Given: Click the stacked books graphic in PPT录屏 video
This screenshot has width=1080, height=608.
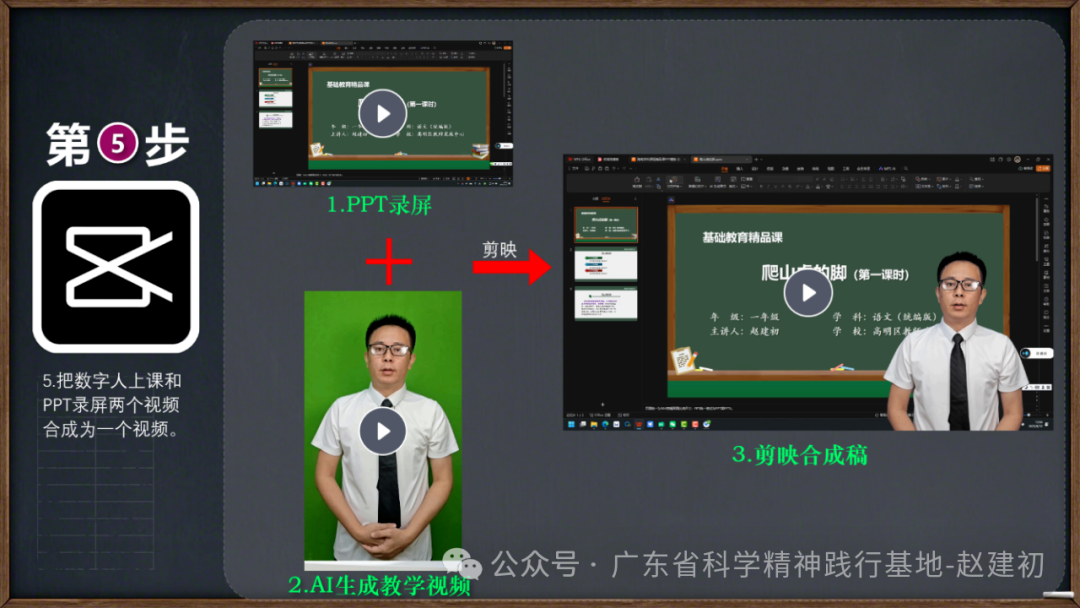Looking at the screenshot, I should tap(481, 151).
